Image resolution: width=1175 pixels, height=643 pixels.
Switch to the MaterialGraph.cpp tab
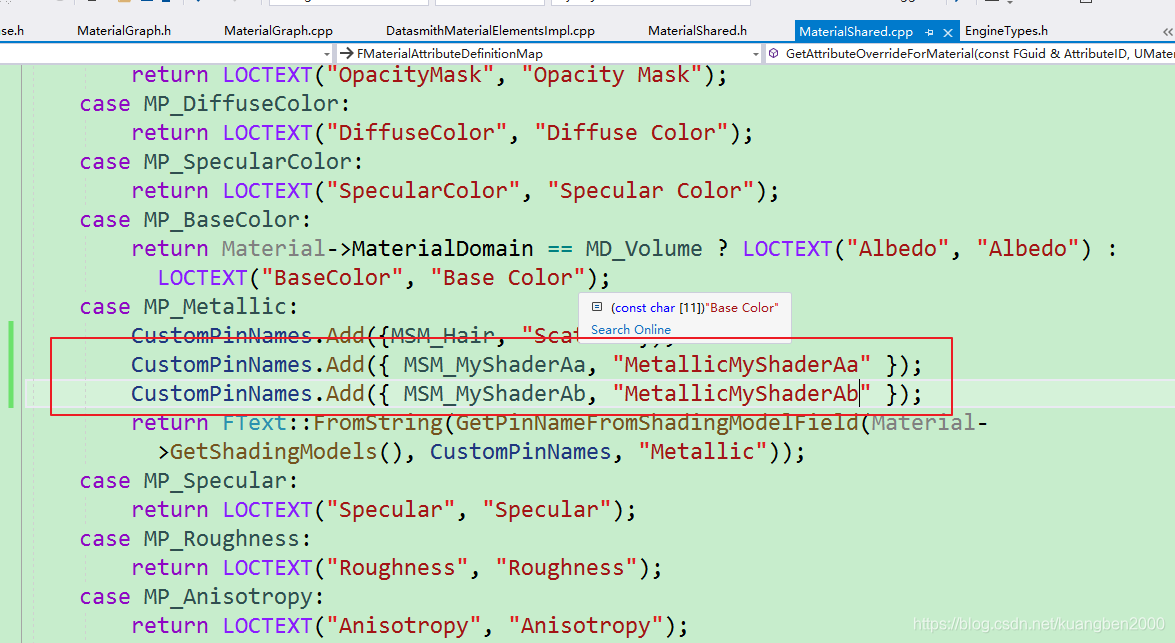pos(278,30)
